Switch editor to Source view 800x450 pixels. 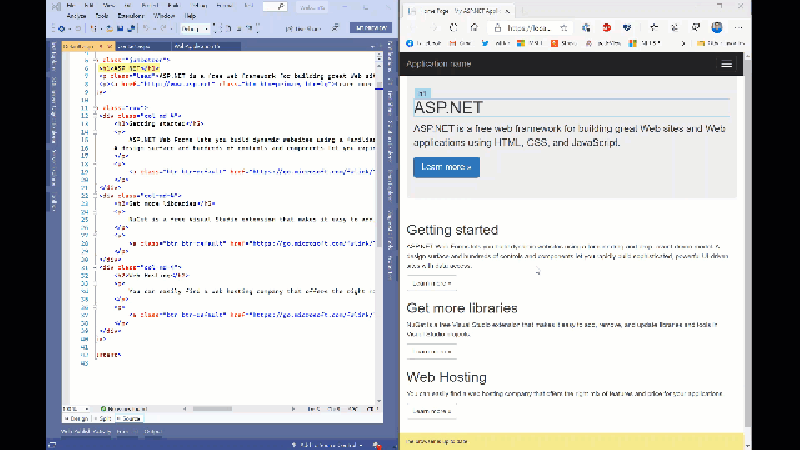129,418
